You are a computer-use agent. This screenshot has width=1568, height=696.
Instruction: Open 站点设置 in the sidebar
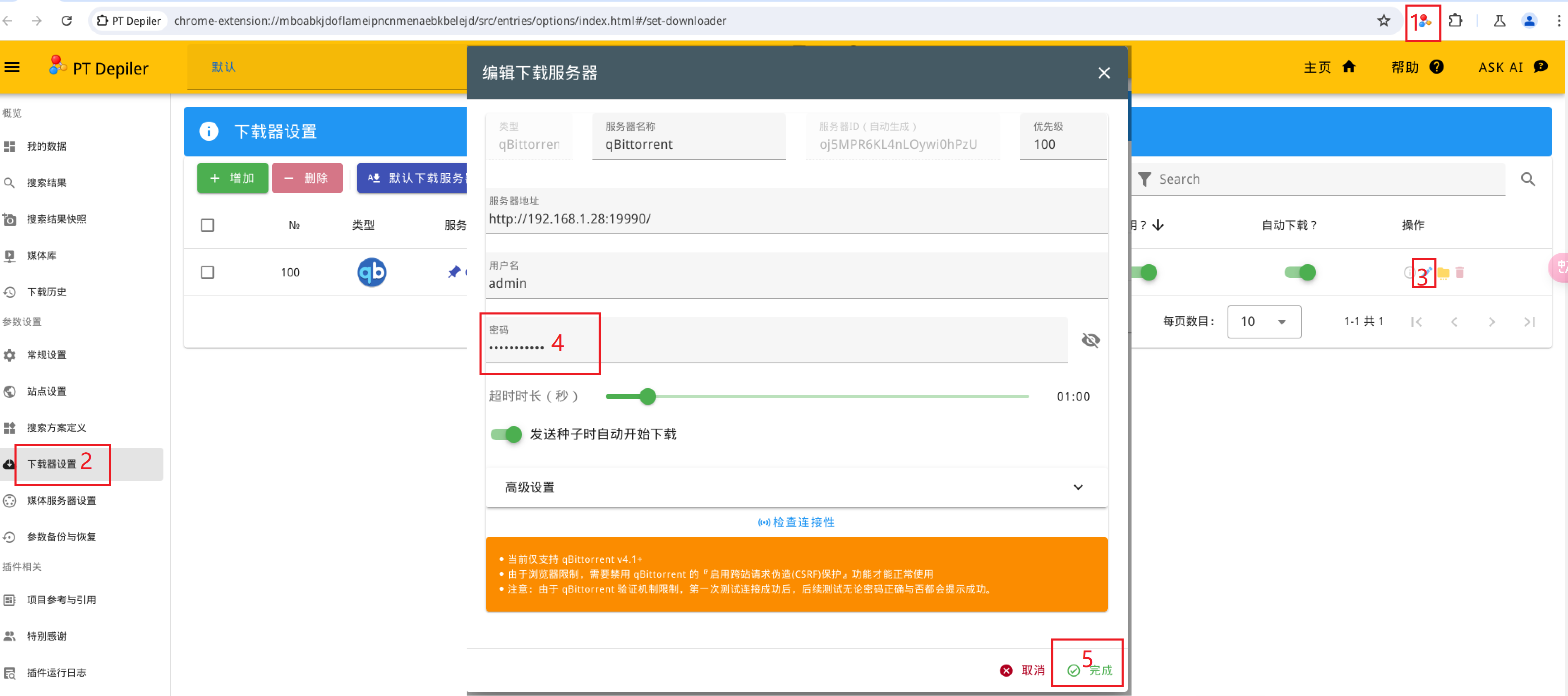pos(82,391)
